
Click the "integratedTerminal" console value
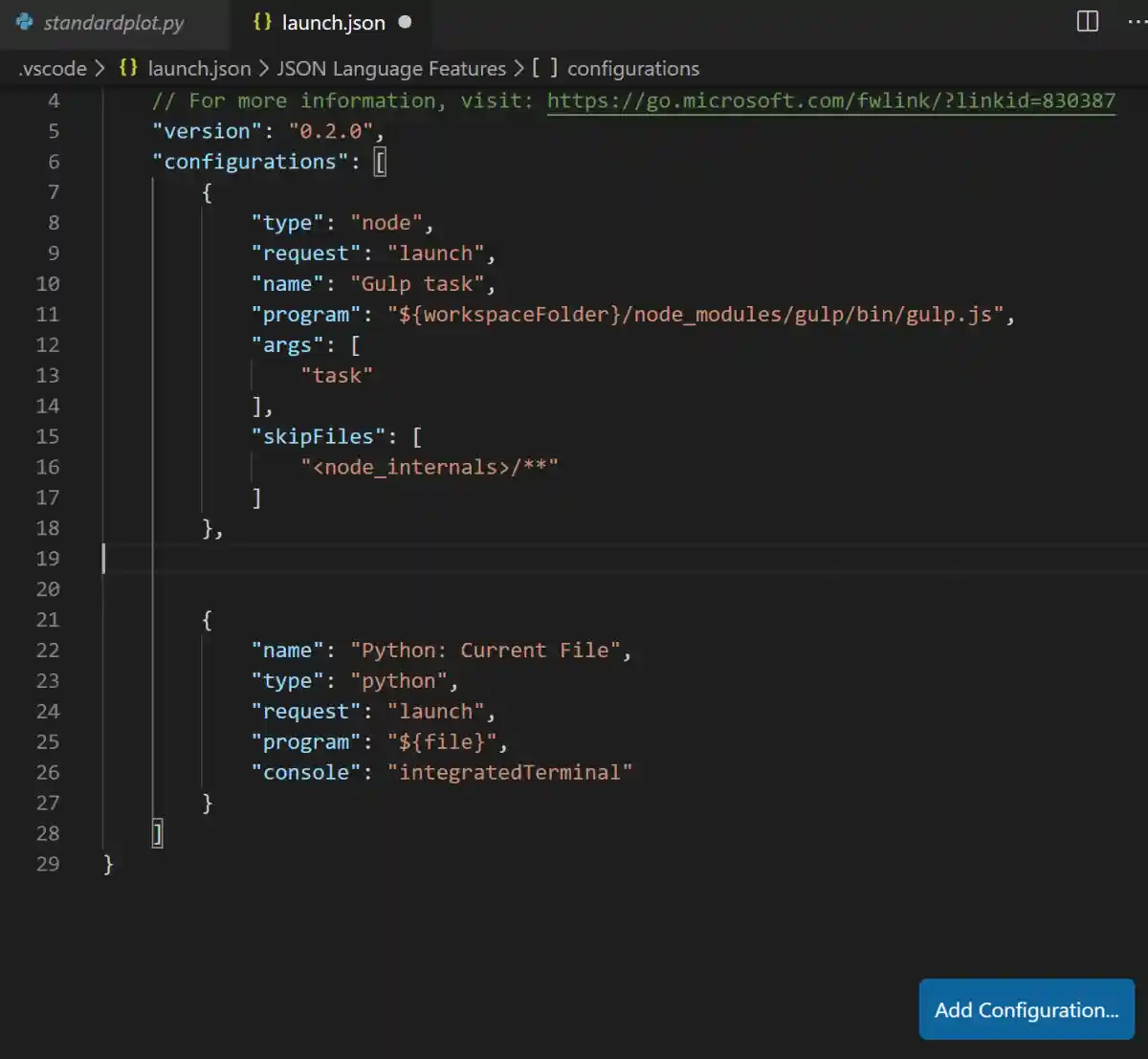coord(509,773)
